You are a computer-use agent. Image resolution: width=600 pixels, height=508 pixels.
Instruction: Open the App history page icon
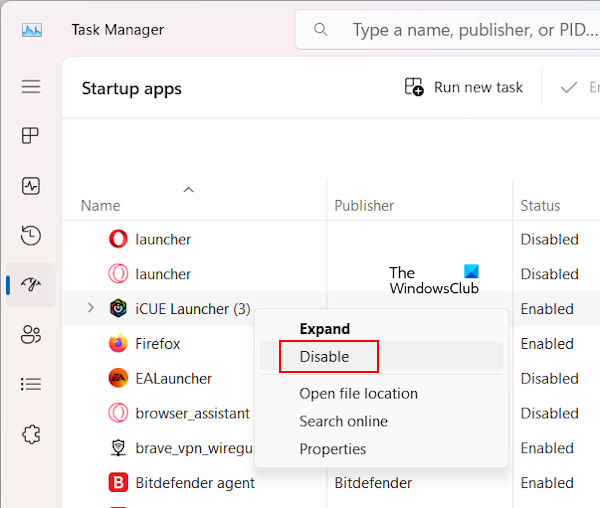[x=31, y=236]
